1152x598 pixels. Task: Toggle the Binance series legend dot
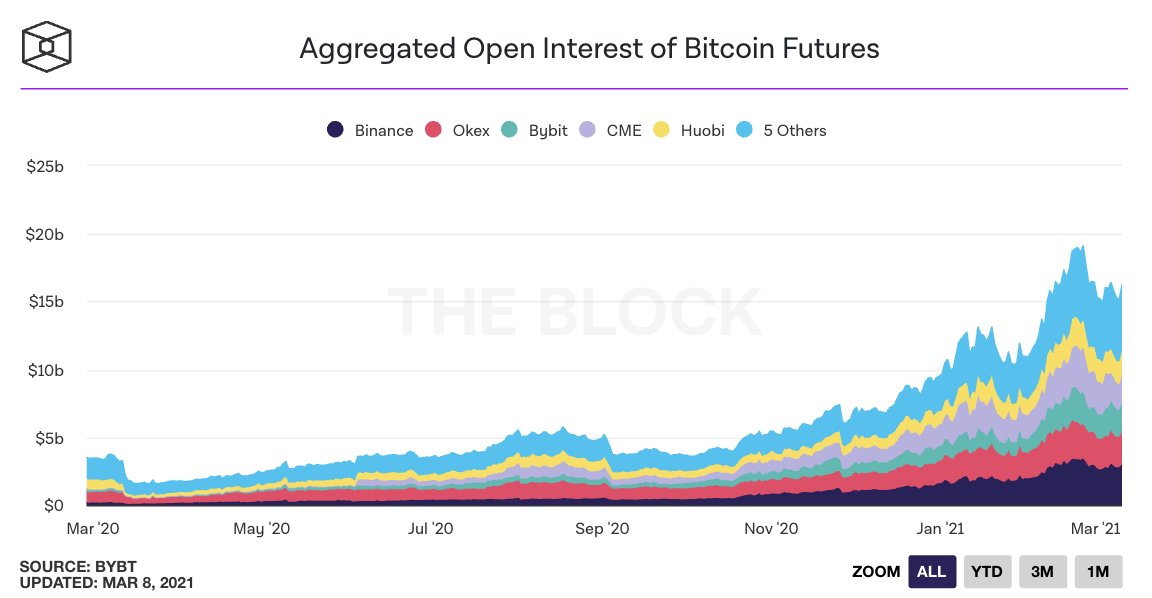(336, 130)
